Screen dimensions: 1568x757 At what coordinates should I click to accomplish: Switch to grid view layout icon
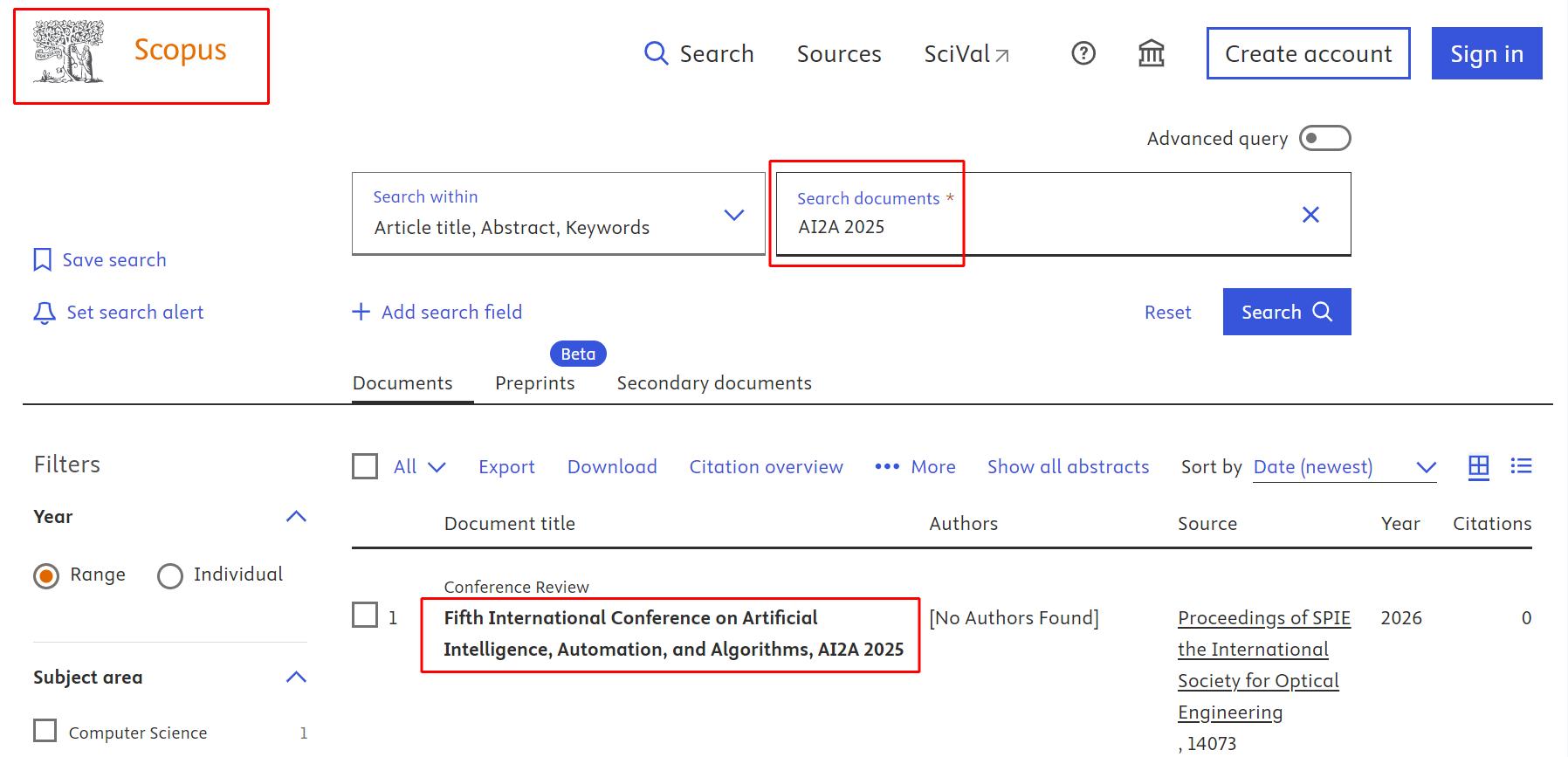pos(1478,467)
